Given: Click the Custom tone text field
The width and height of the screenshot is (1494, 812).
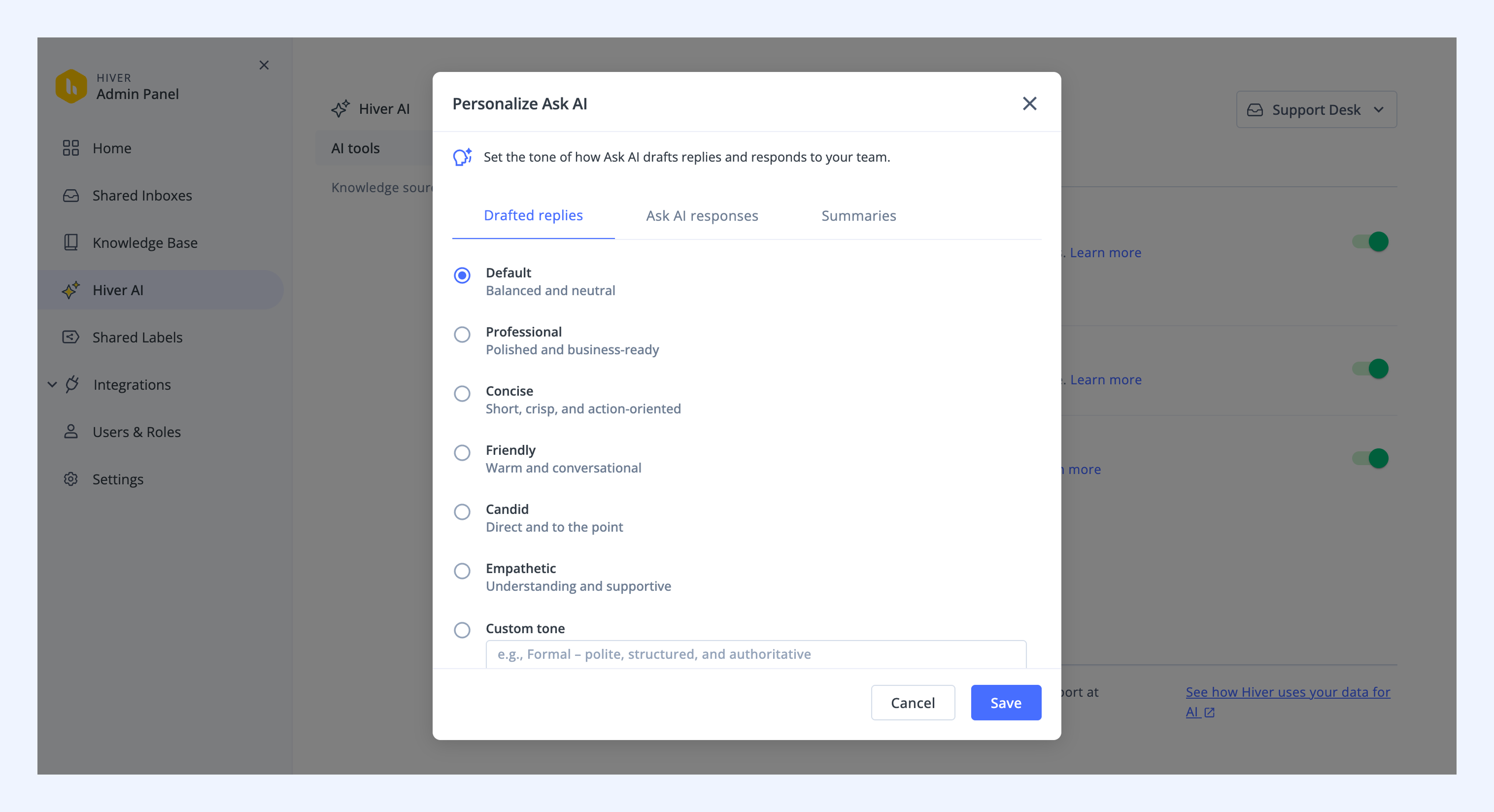Looking at the screenshot, I should tap(756, 654).
